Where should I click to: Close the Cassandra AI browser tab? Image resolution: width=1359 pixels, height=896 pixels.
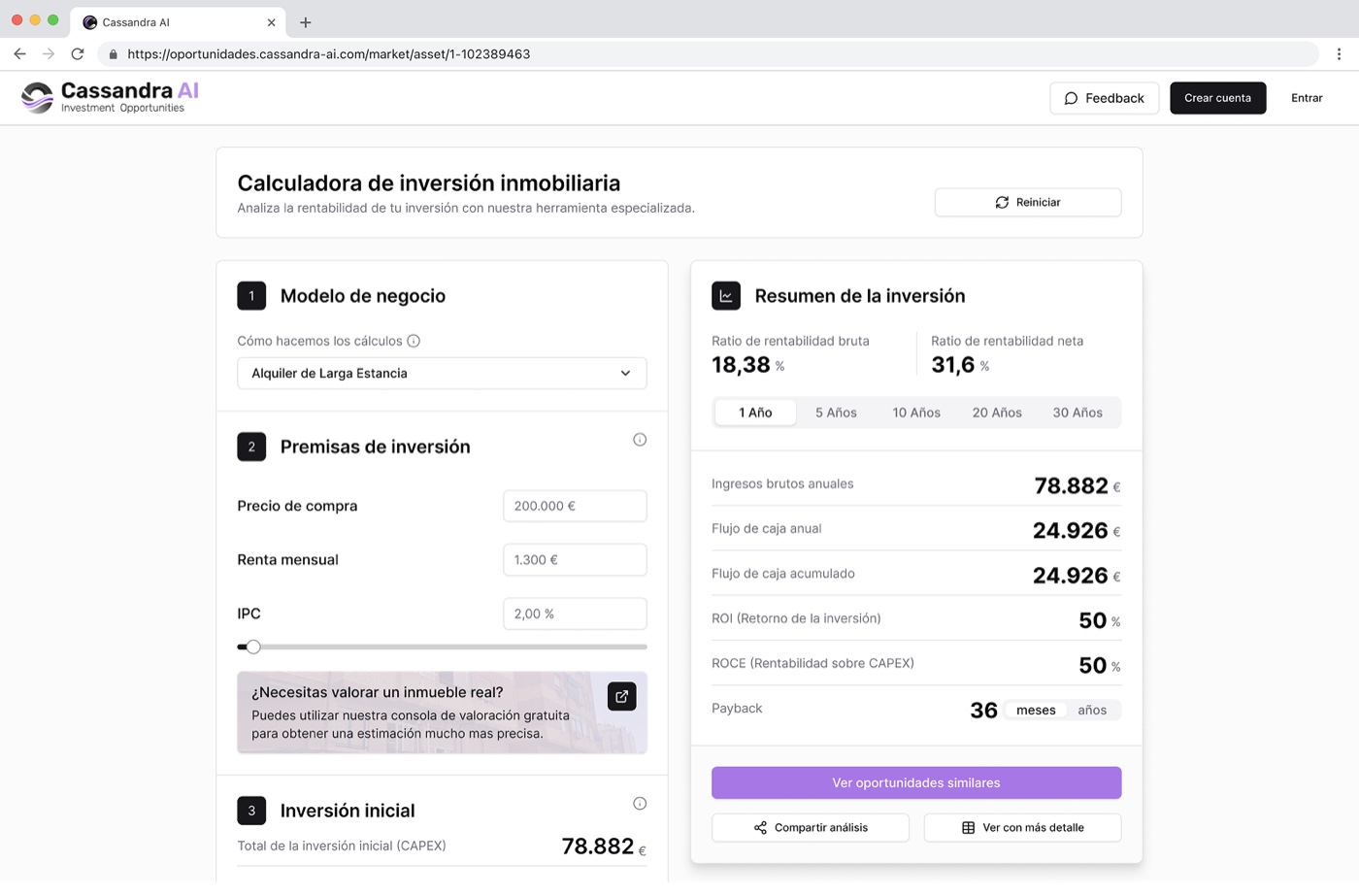(x=271, y=22)
